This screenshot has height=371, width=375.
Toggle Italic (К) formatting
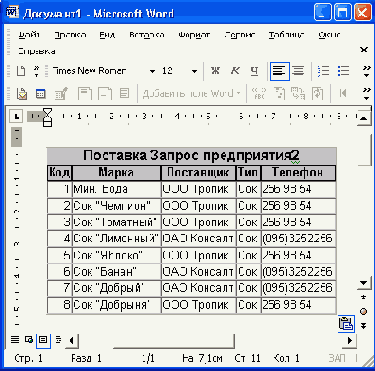point(235,71)
